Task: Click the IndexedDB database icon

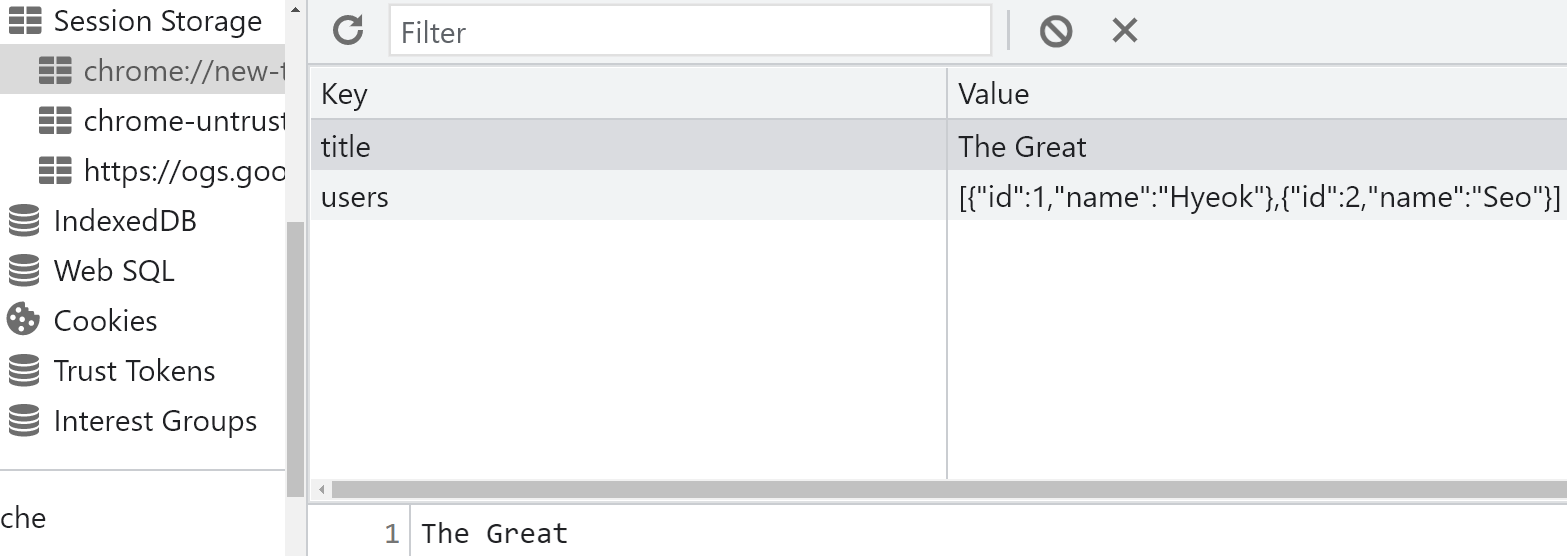Action: [x=24, y=220]
